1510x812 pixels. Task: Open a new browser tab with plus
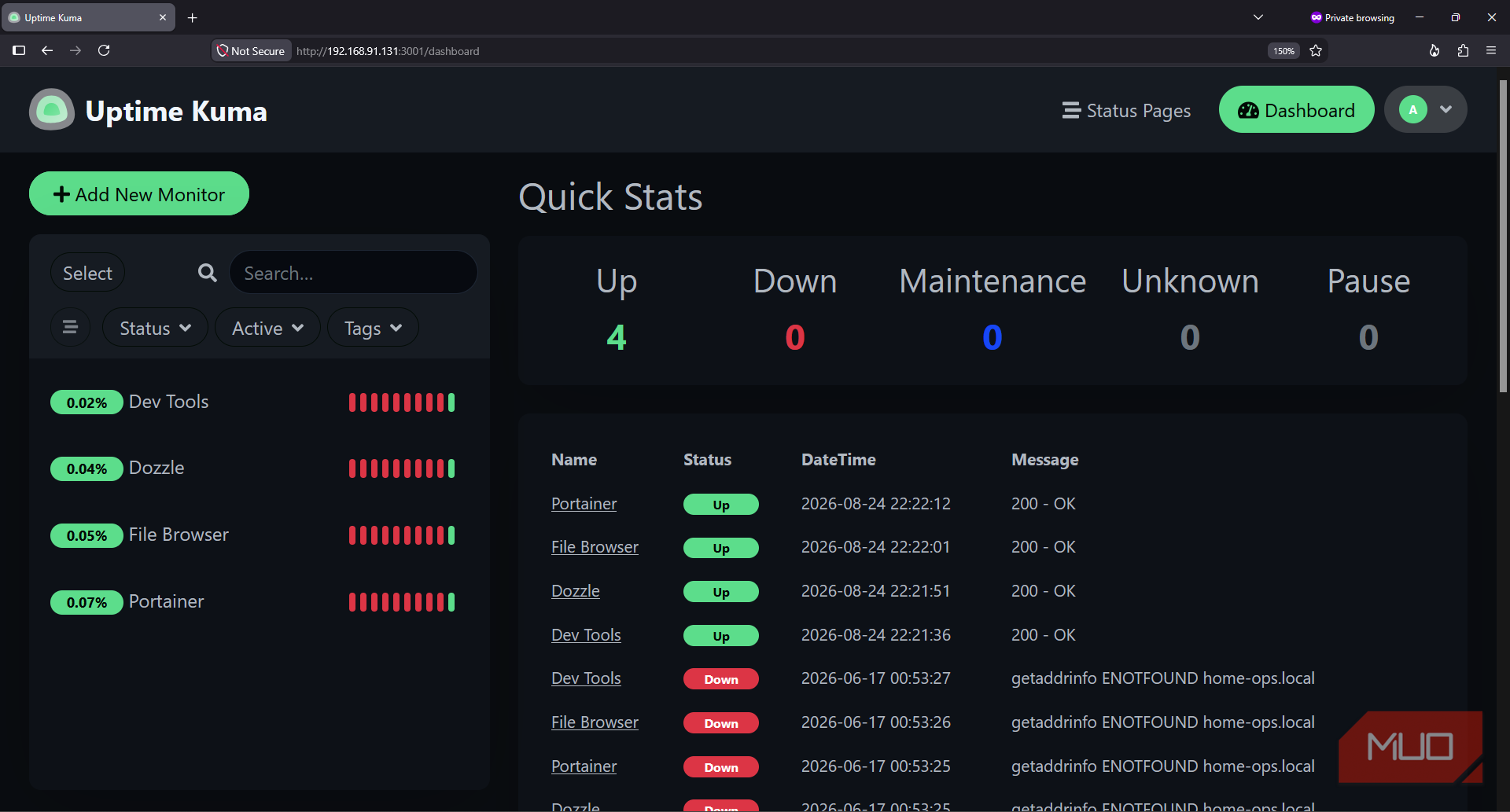[193, 17]
